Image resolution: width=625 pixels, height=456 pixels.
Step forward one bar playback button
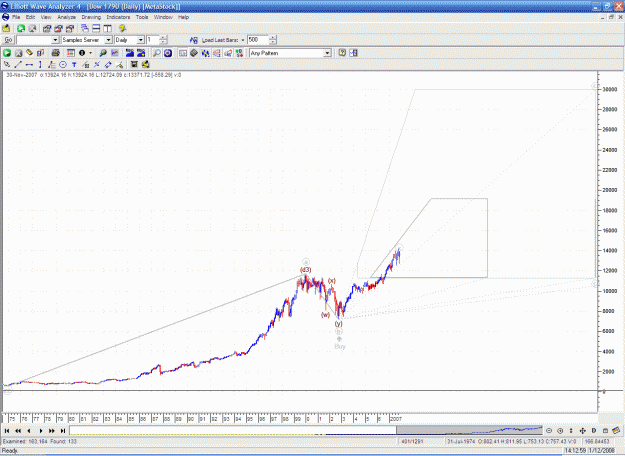(x=41, y=431)
